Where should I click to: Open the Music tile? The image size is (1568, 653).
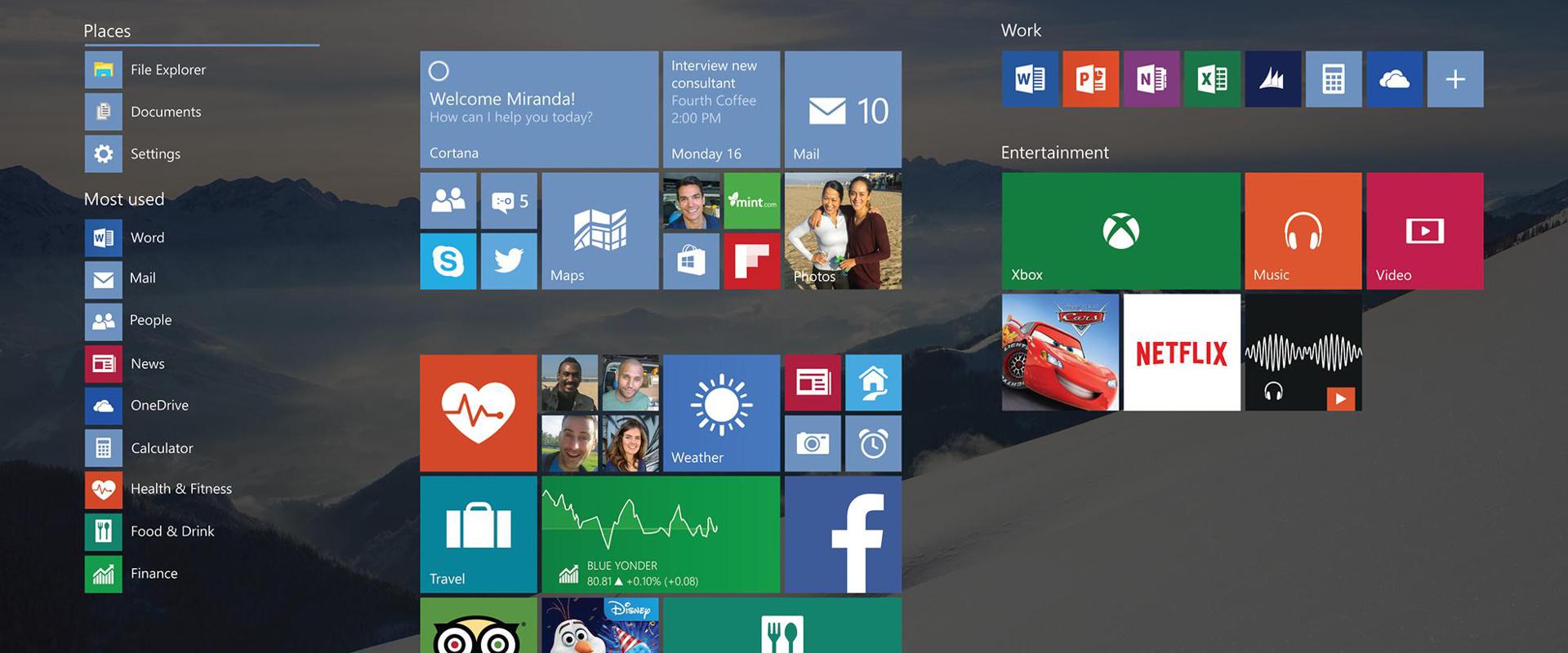coord(1303,231)
